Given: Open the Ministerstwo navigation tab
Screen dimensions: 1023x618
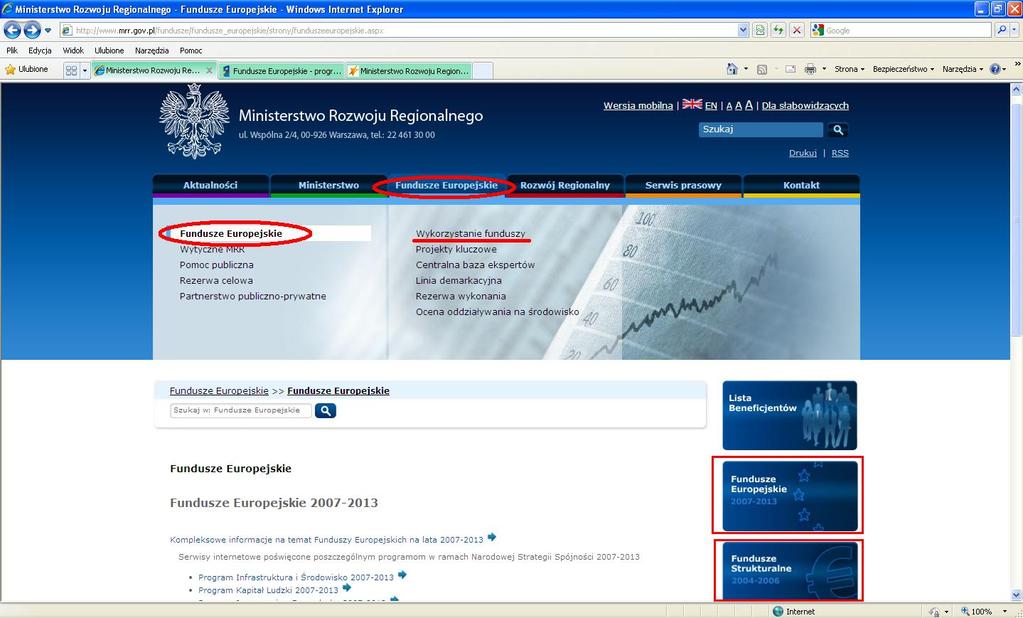Looking at the screenshot, I should click(328, 185).
